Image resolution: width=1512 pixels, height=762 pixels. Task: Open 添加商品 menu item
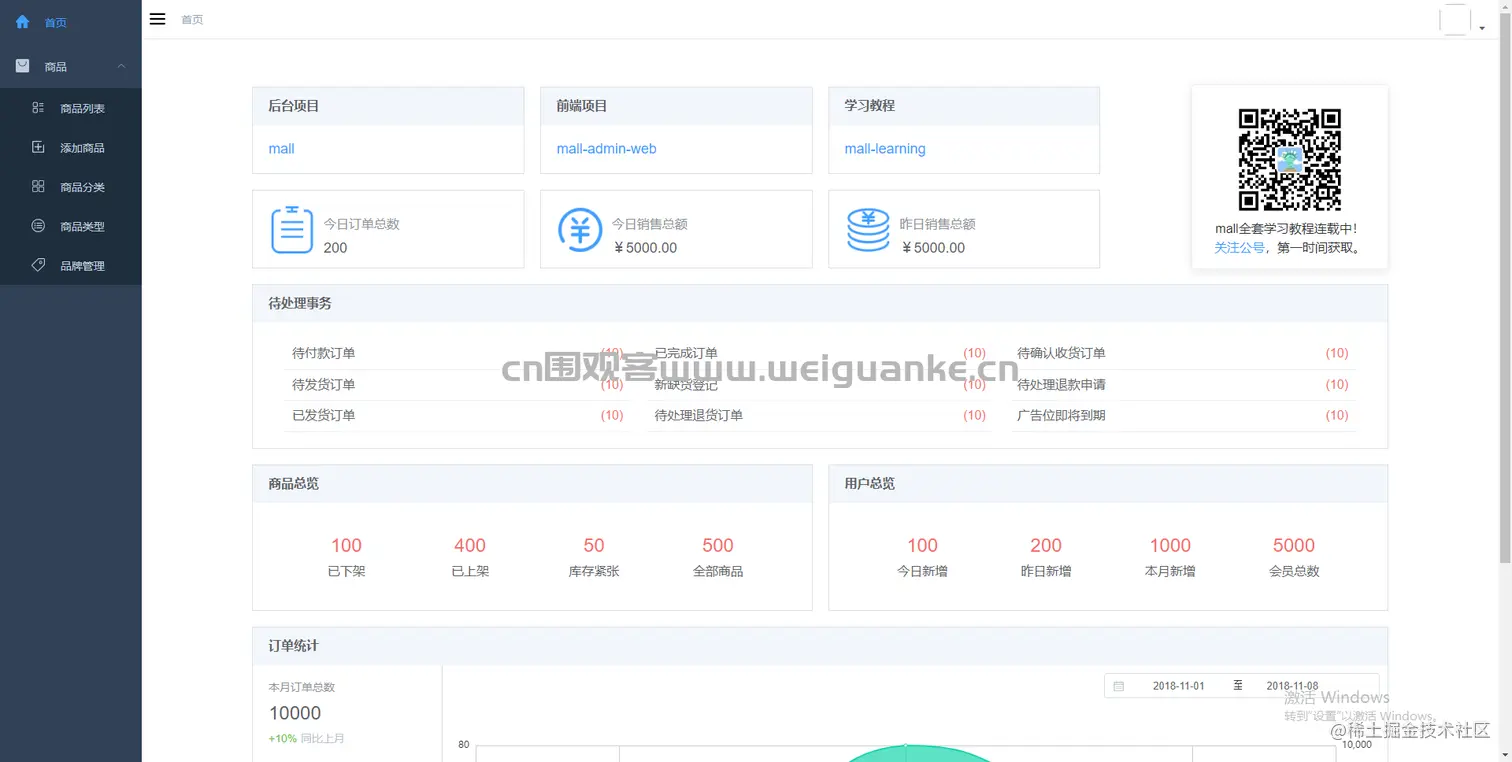pyautogui.click(x=71, y=147)
